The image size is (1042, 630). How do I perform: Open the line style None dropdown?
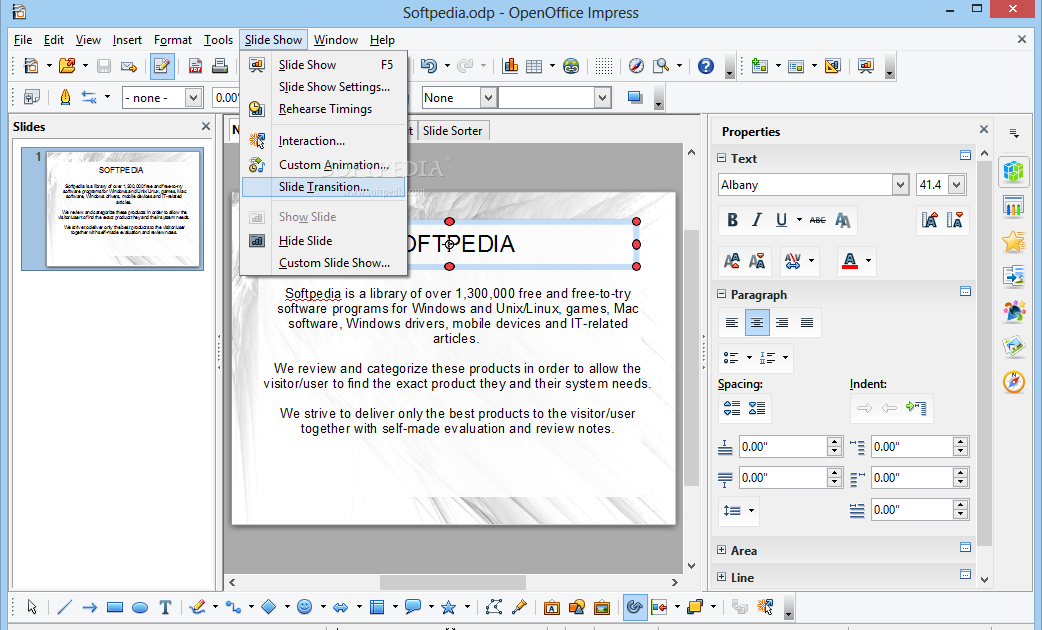[x=488, y=98]
